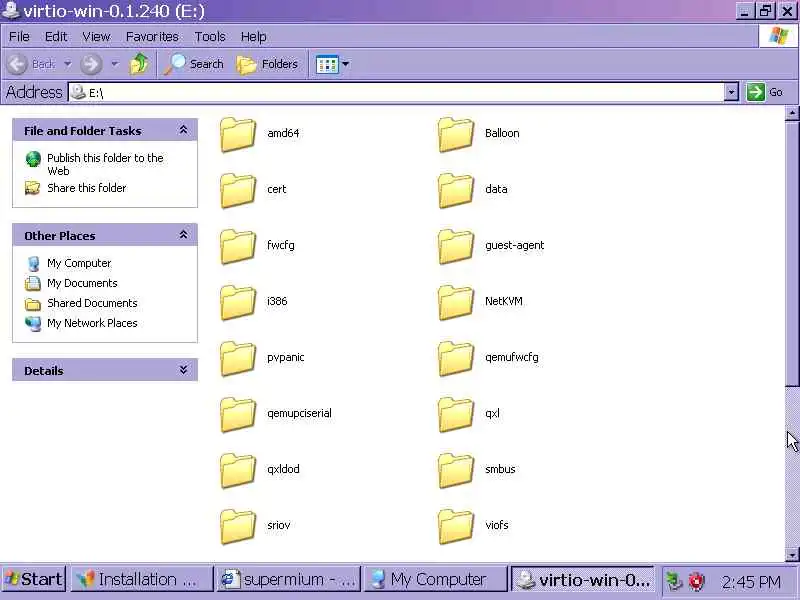
Task: Open the Address bar dropdown
Action: pyautogui.click(x=731, y=92)
